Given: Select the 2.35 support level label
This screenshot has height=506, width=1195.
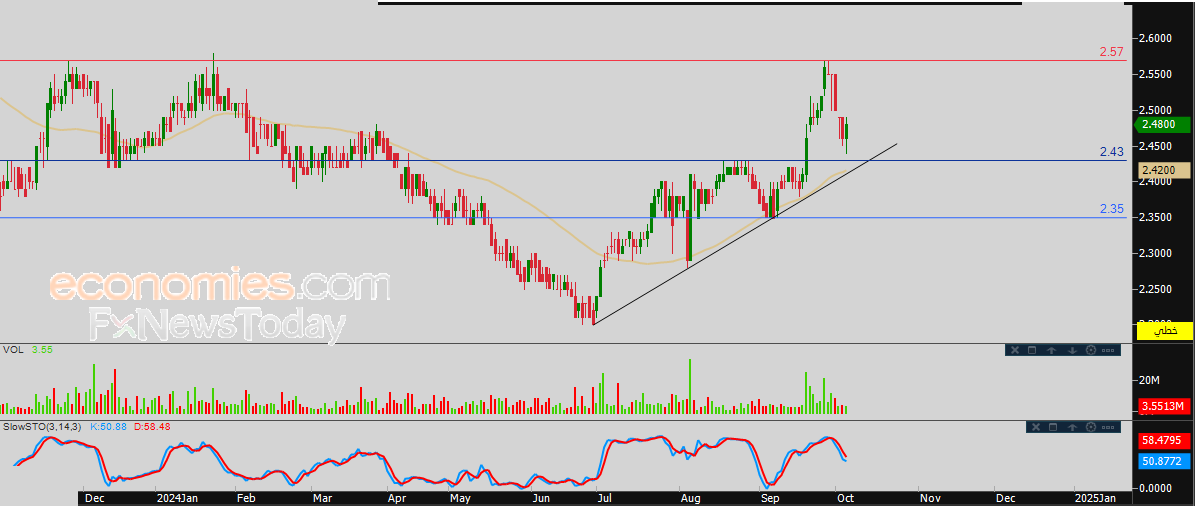Looking at the screenshot, I should (1111, 209).
